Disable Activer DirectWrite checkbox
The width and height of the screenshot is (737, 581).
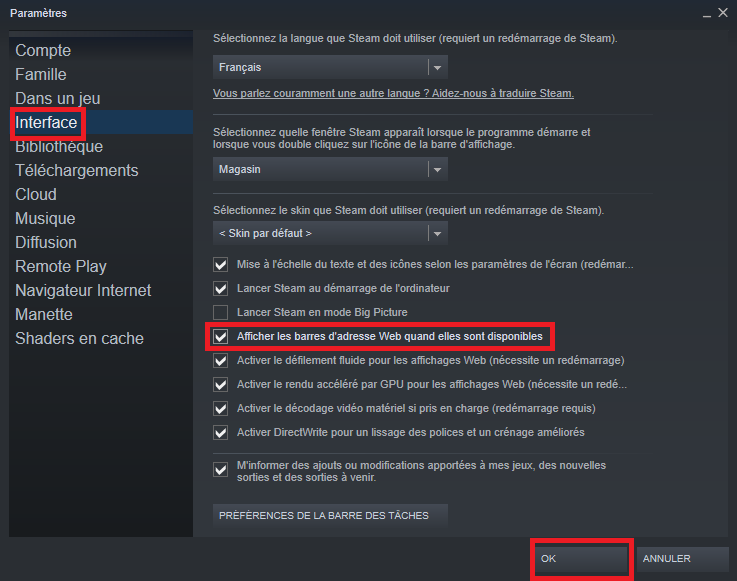click(x=220, y=432)
